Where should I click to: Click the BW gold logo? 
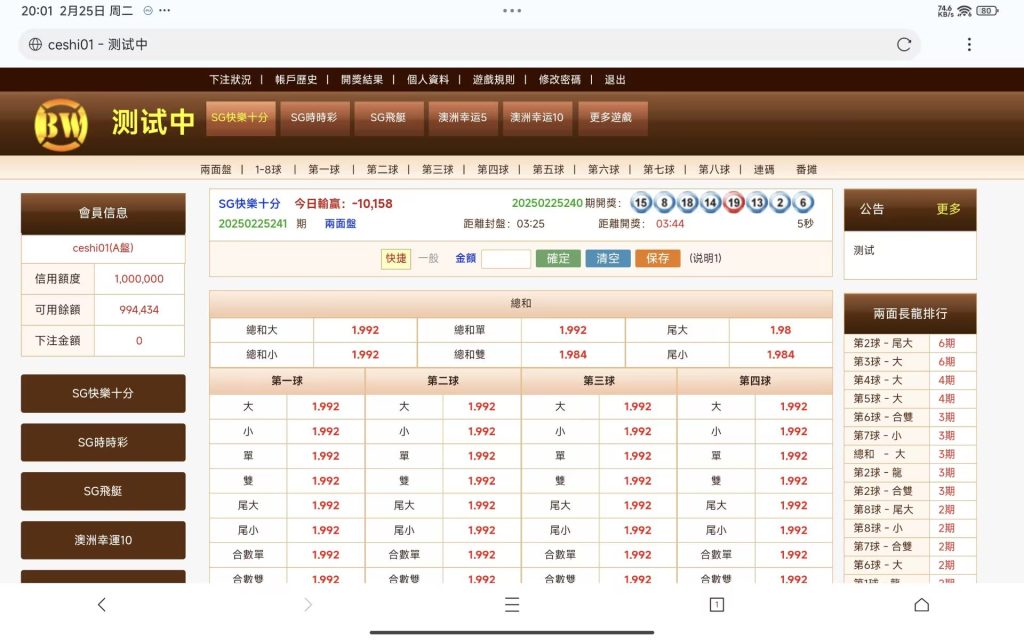point(61,124)
